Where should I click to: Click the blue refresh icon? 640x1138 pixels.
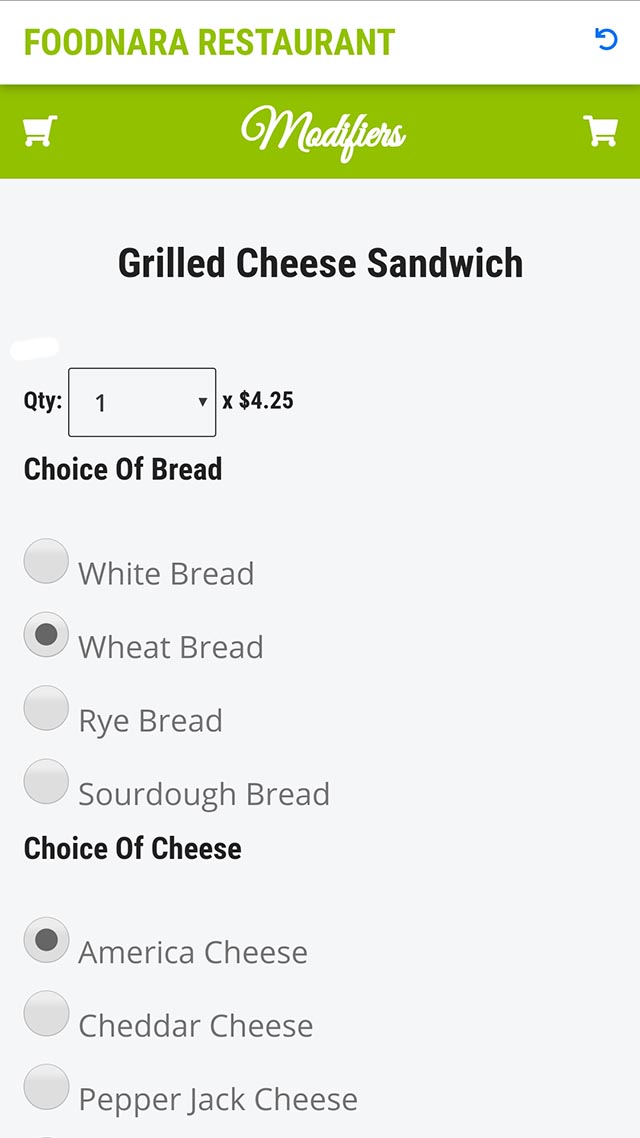coord(606,40)
